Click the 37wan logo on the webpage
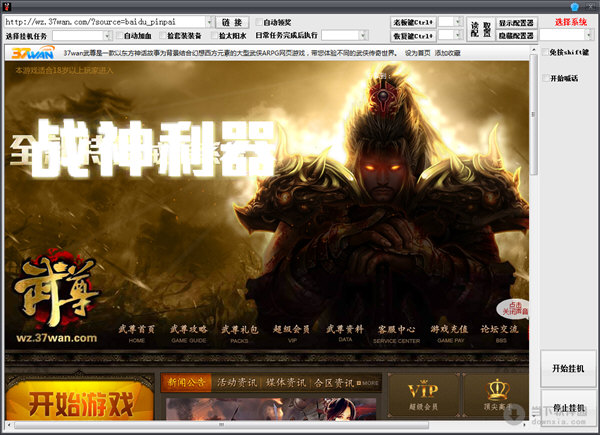The height and width of the screenshot is (435, 600). pos(33,53)
